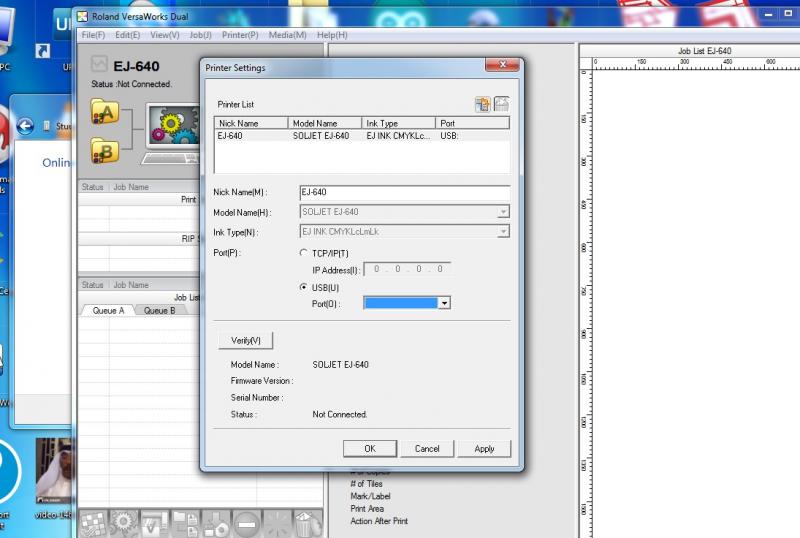Expand the Model Name dropdown

pos(503,212)
